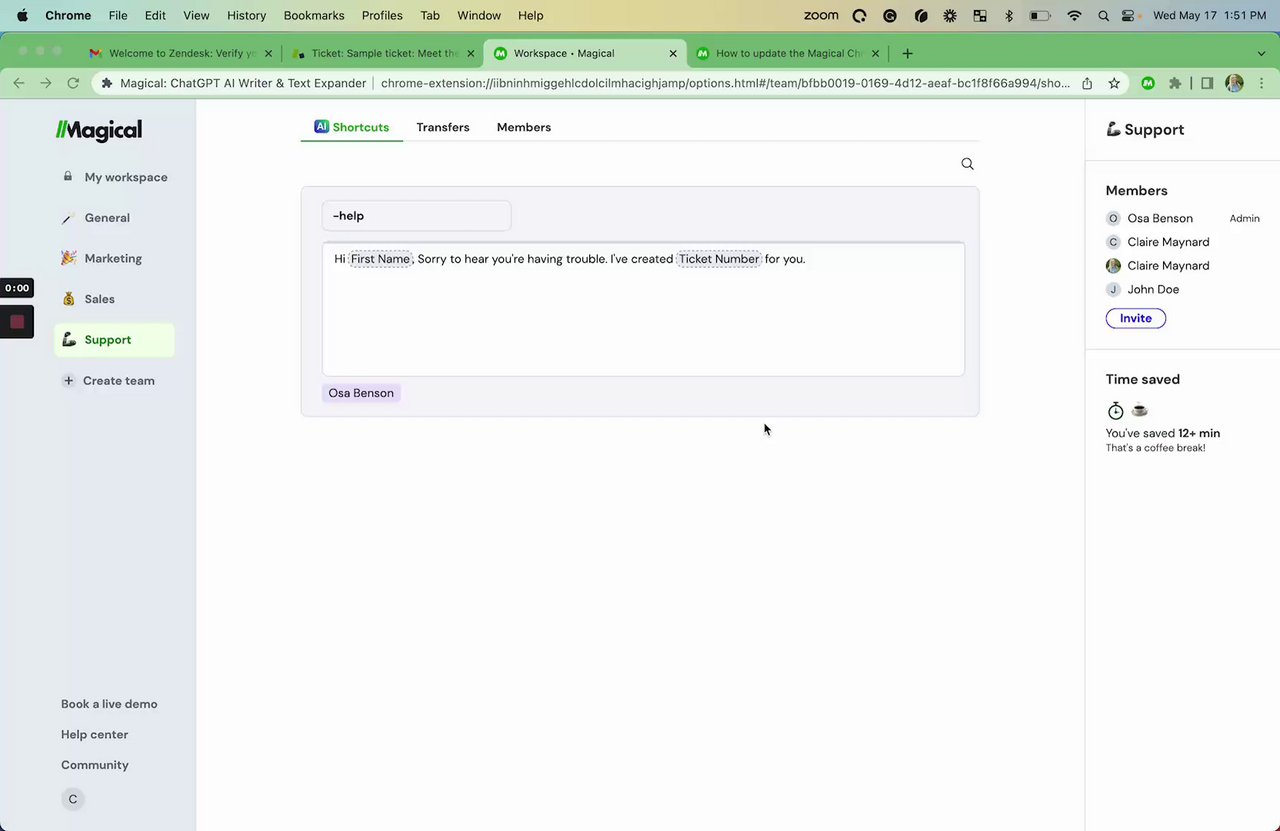
Task: Open Book a live demo link
Action: (109, 704)
